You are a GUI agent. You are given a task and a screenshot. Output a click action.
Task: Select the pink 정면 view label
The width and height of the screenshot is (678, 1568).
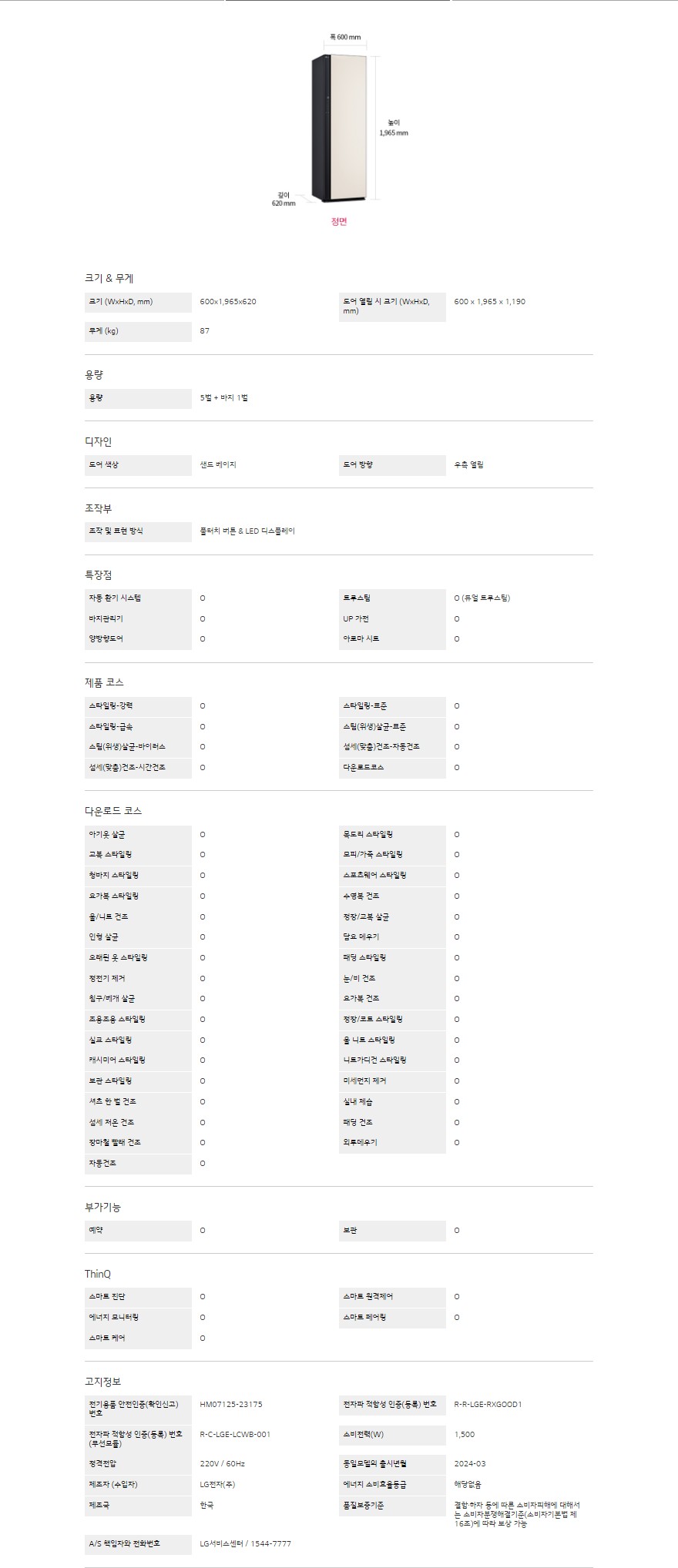pos(339,222)
